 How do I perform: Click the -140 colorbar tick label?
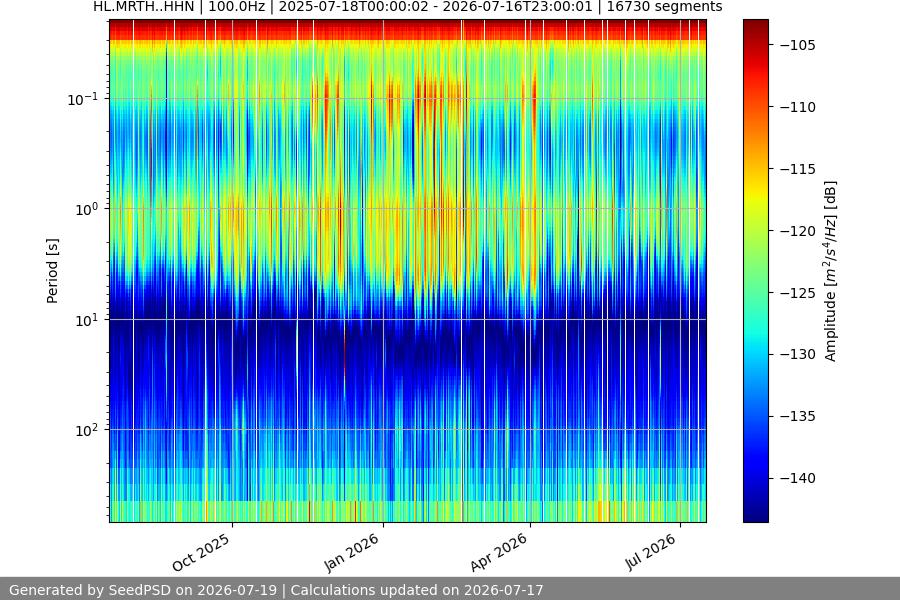click(x=797, y=478)
